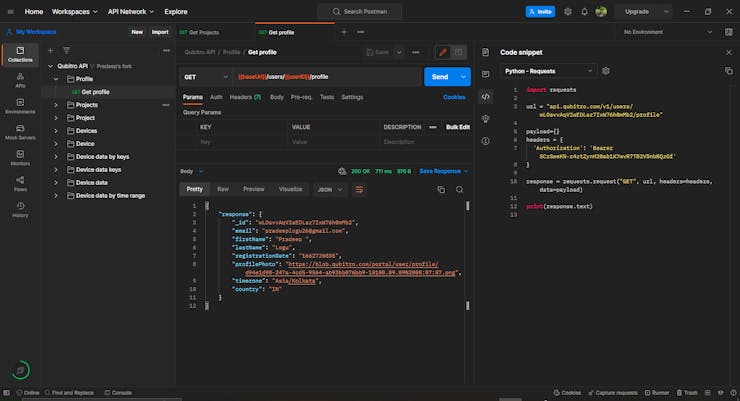Click the notifications bell icon

[x=583, y=12]
